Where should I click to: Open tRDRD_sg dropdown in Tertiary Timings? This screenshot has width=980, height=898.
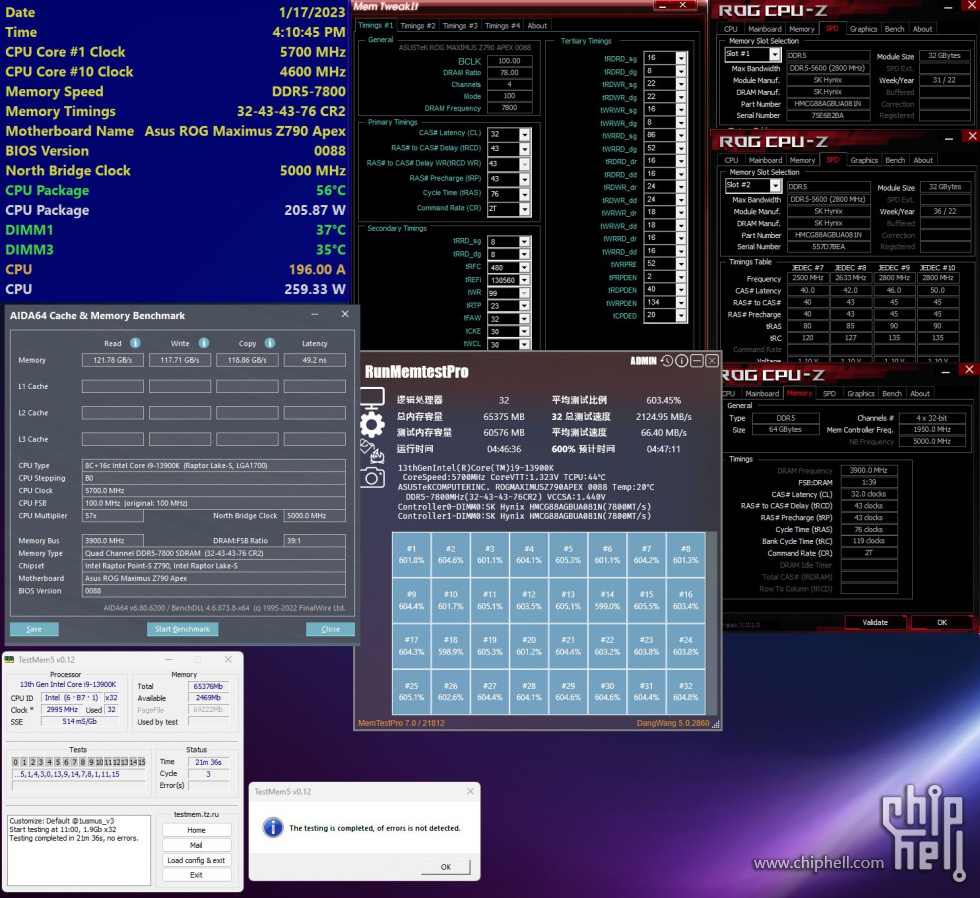681,58
